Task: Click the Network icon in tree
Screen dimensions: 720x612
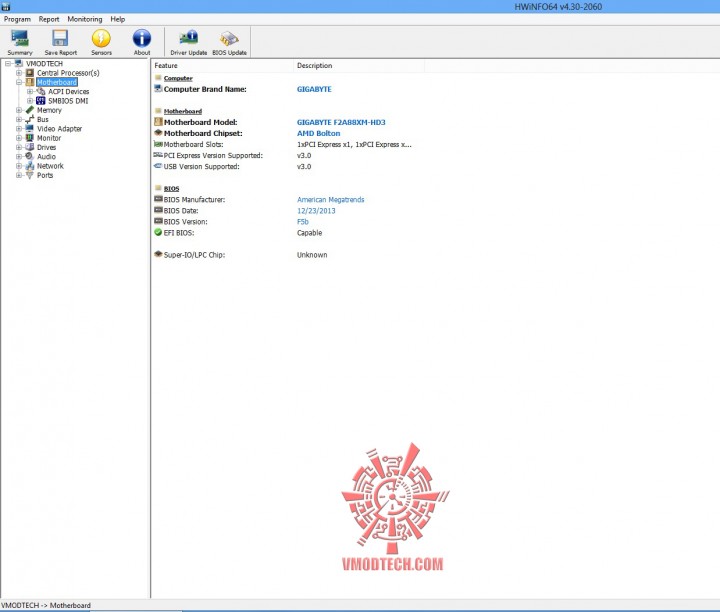Action: 30,166
